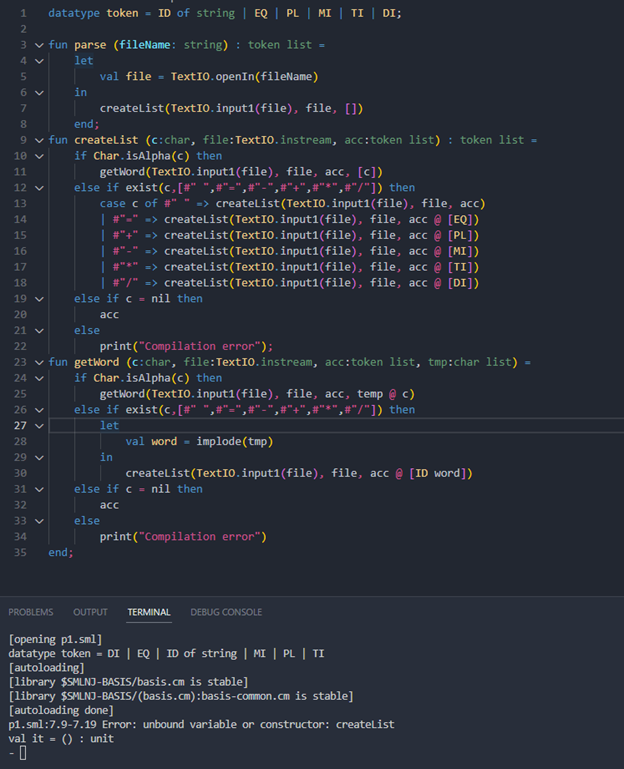This screenshot has width=624, height=769.
Task: Collapse the fold chevron on line 26
Action: coord(39,410)
